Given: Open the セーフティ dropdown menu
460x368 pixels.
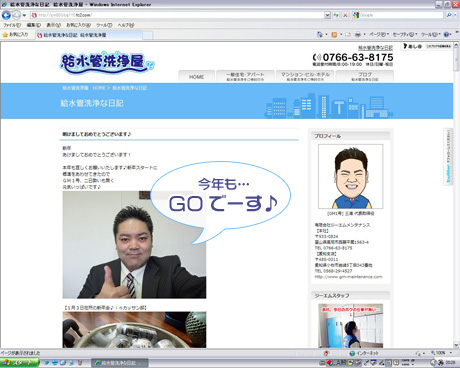Looking at the screenshot, I should 405,34.
